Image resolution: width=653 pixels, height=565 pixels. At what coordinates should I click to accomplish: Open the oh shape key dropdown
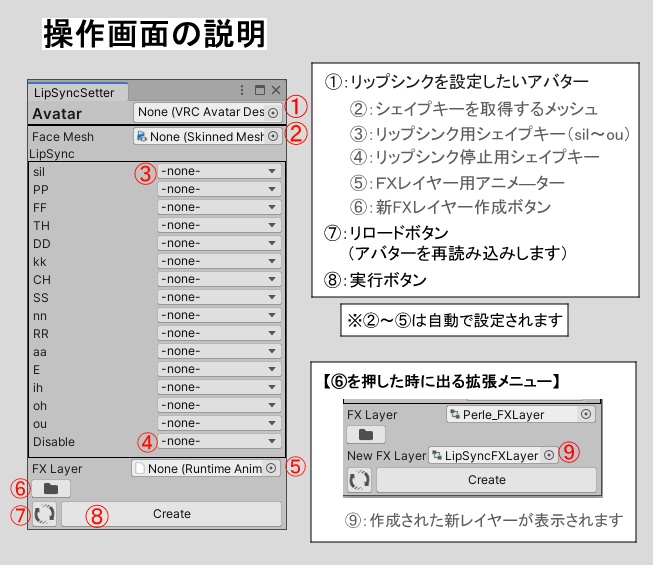point(219,405)
